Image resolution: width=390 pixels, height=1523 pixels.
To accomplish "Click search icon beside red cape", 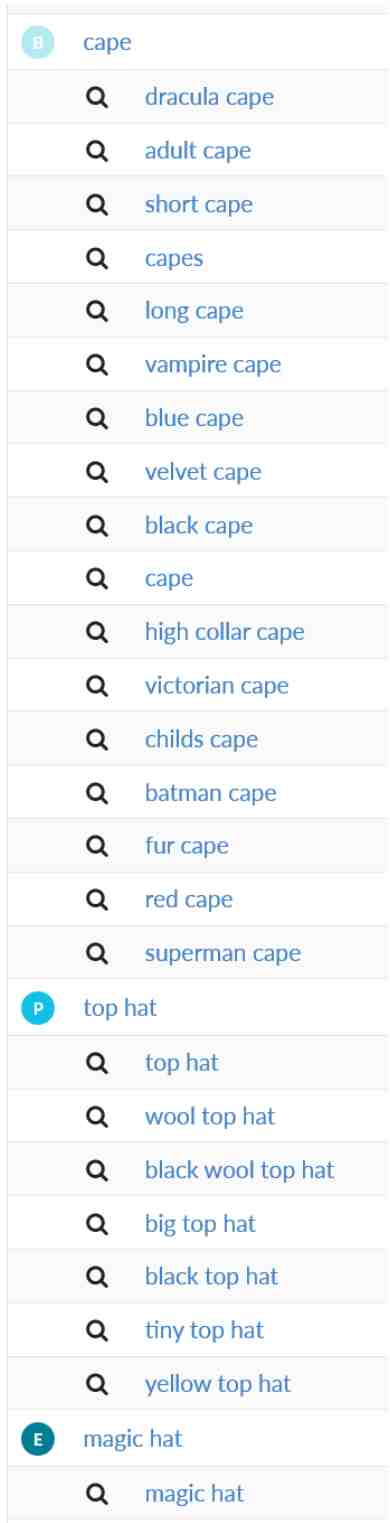I will (x=97, y=900).
